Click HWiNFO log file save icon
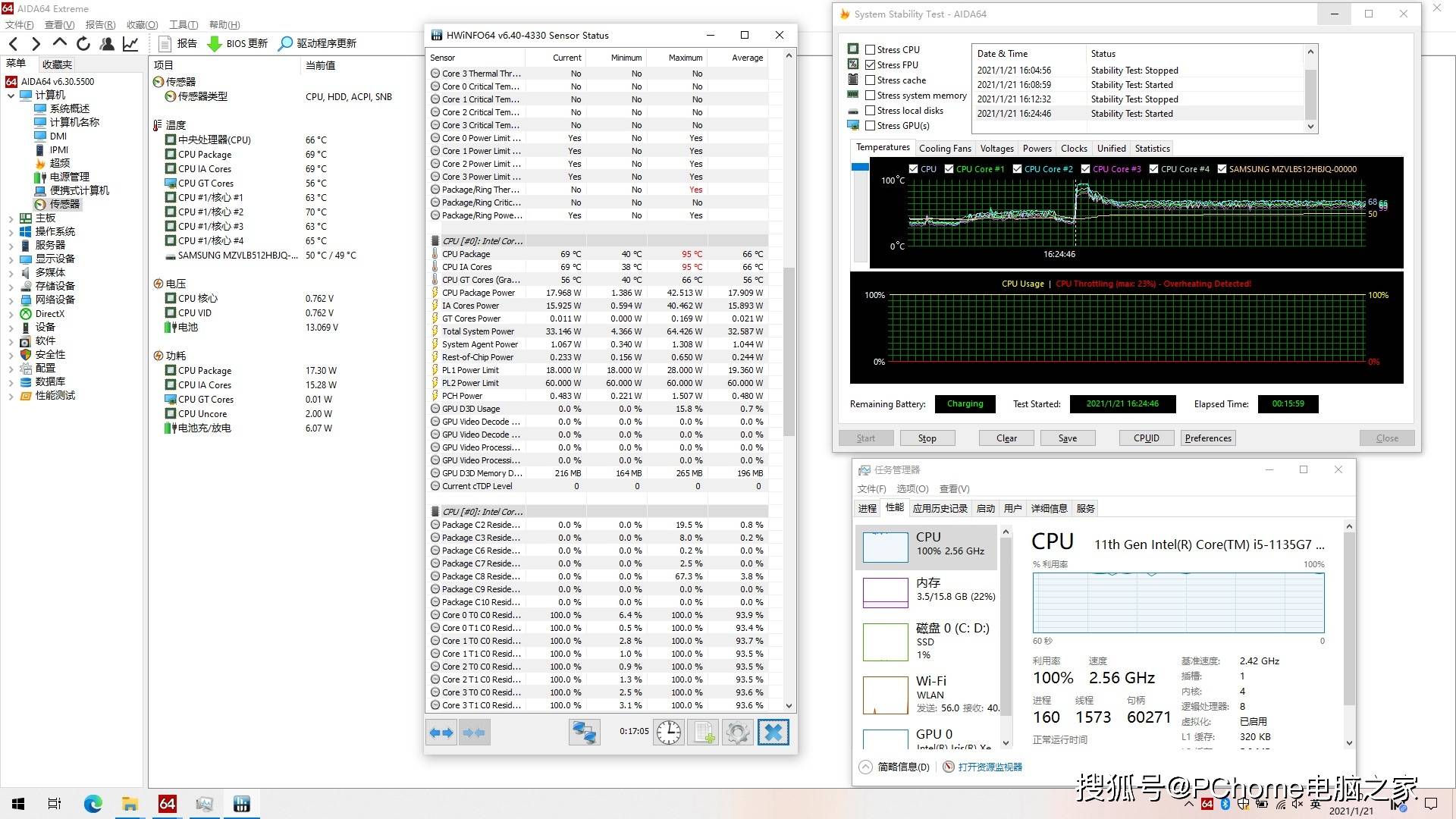 click(x=703, y=733)
